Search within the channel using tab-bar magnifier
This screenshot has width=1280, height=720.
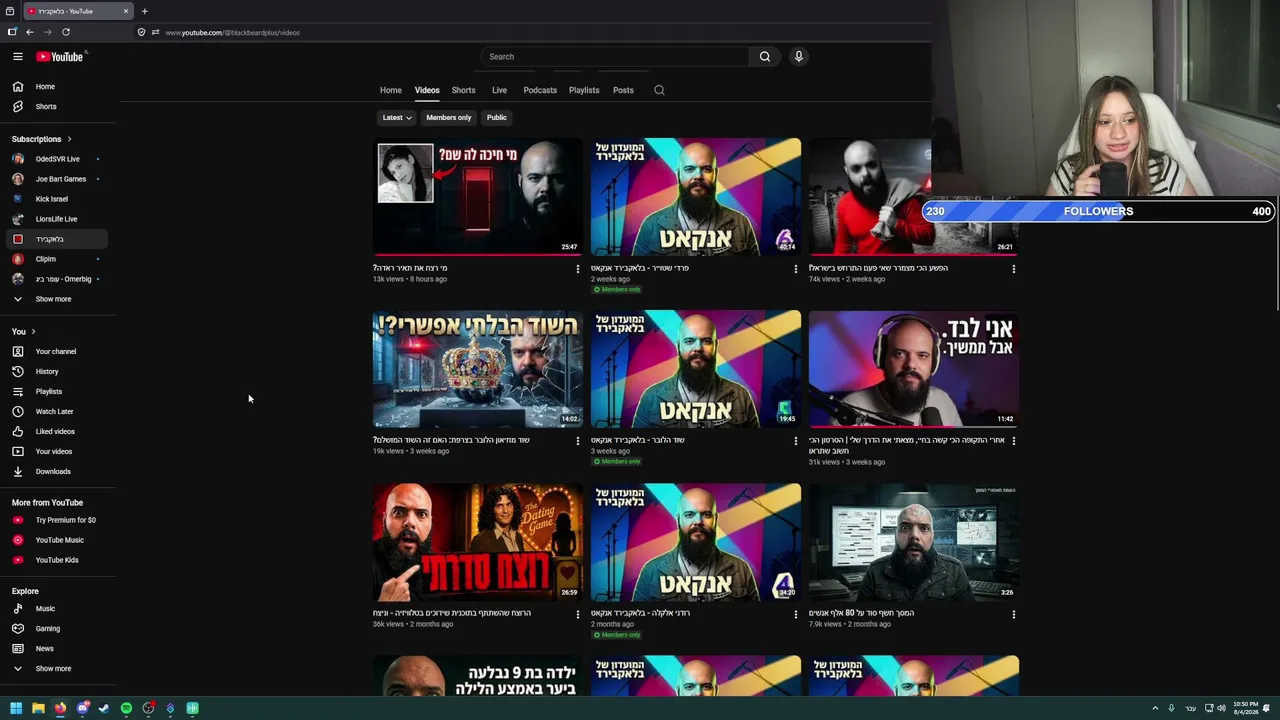point(659,90)
